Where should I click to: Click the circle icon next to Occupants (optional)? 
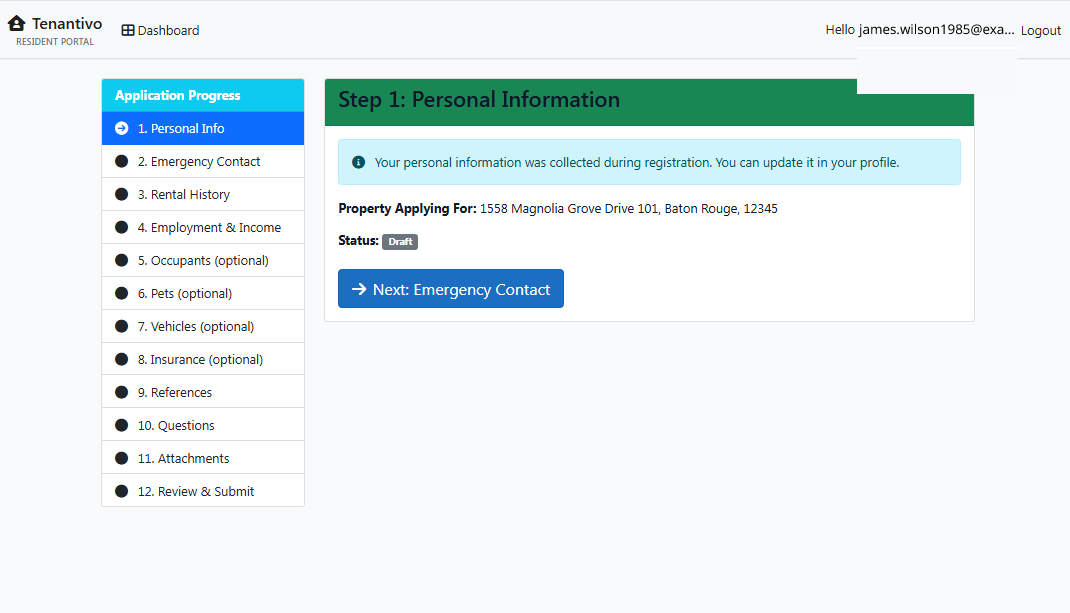[121, 260]
